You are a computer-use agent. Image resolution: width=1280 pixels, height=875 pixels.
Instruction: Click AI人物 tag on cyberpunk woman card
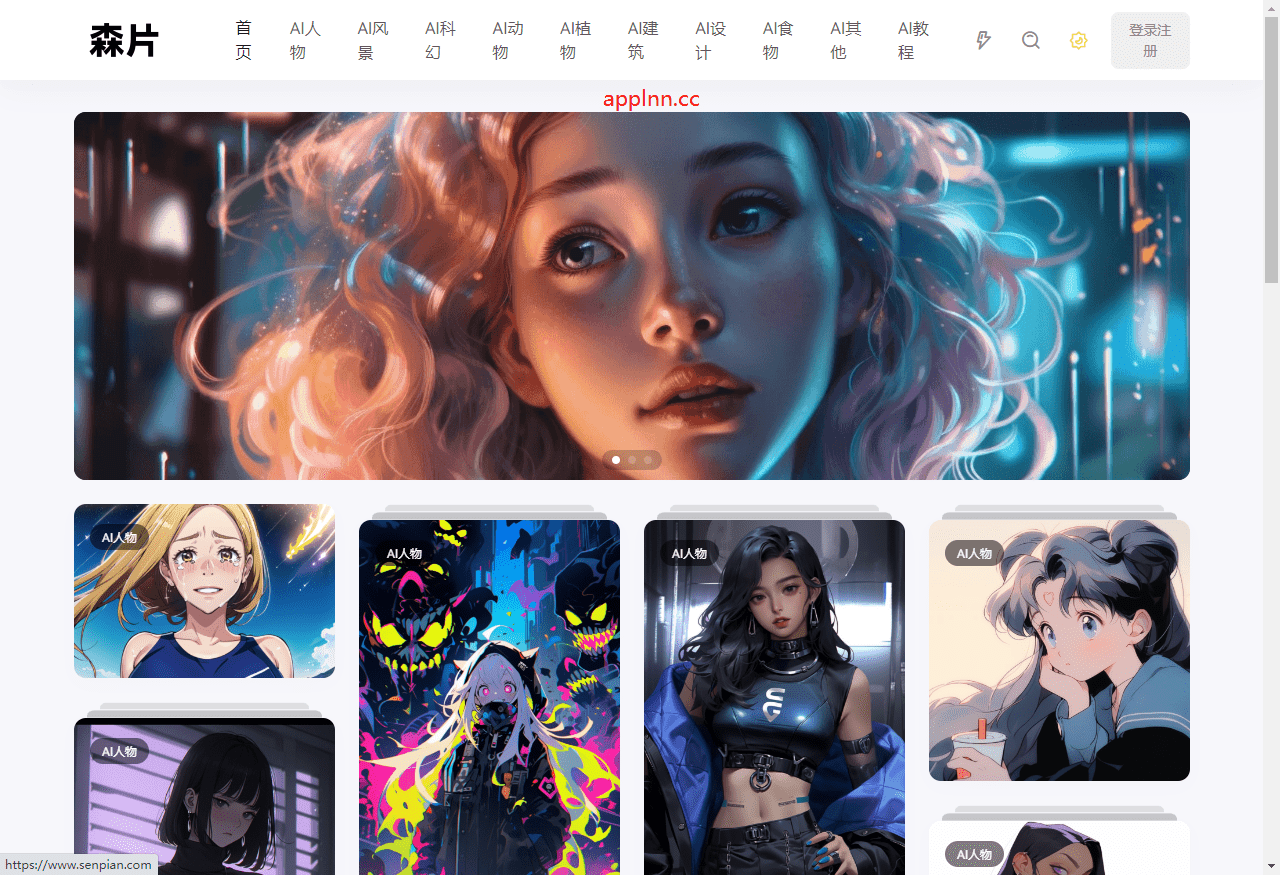point(689,553)
